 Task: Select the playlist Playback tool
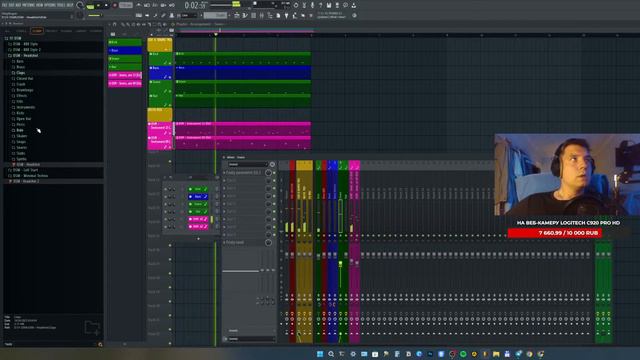coord(165,24)
